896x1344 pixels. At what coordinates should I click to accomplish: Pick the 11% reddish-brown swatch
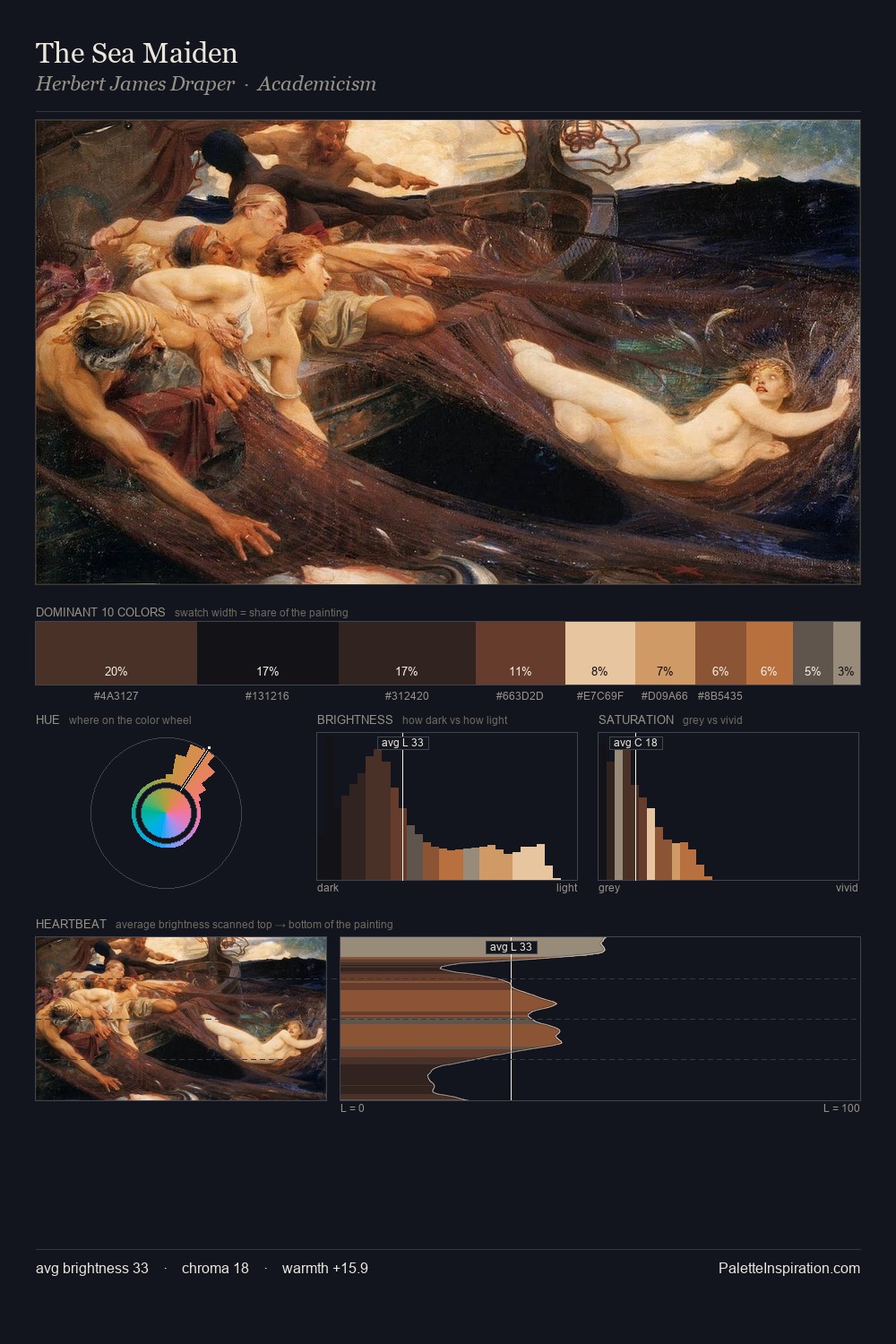point(521,653)
